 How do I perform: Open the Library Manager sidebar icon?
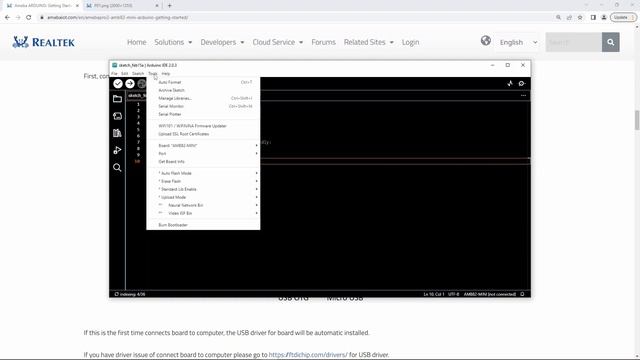click(x=117, y=133)
